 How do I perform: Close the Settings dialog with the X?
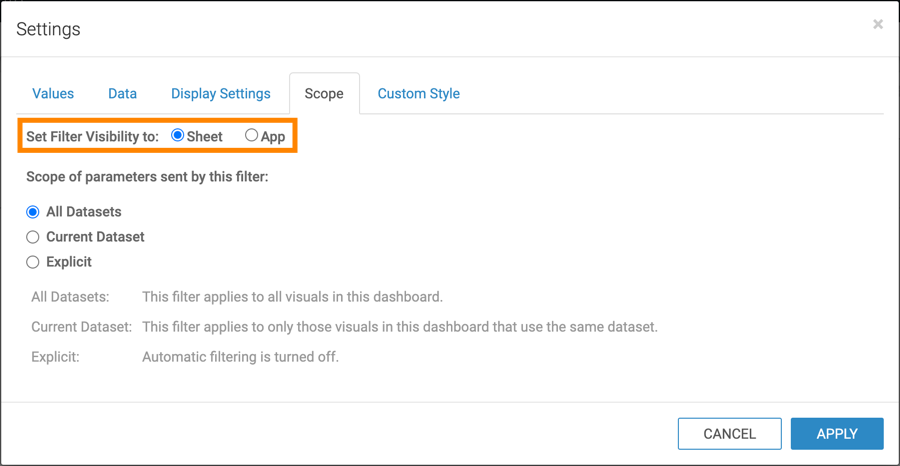[x=878, y=24]
